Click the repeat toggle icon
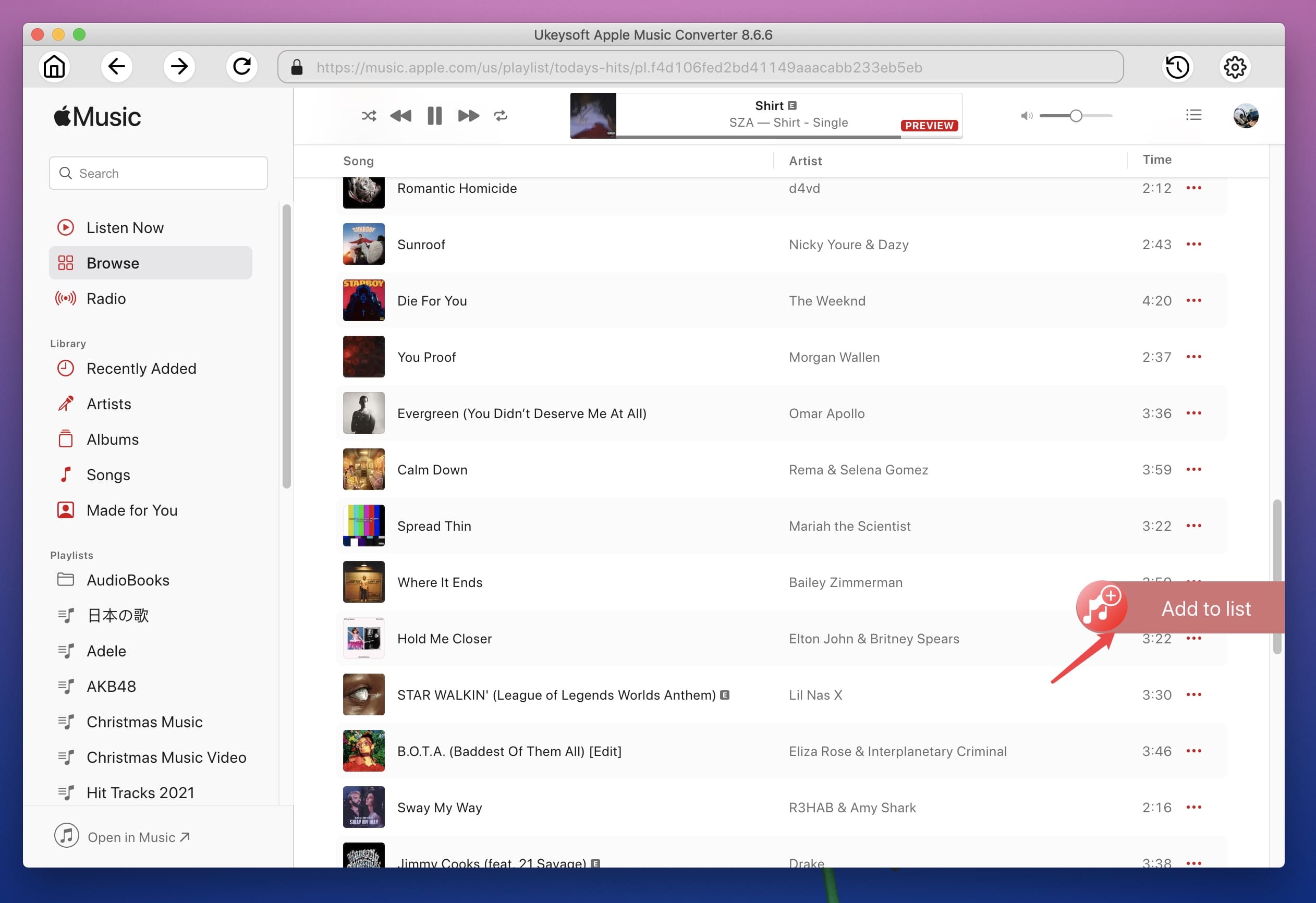This screenshot has height=903, width=1316. coord(501,115)
